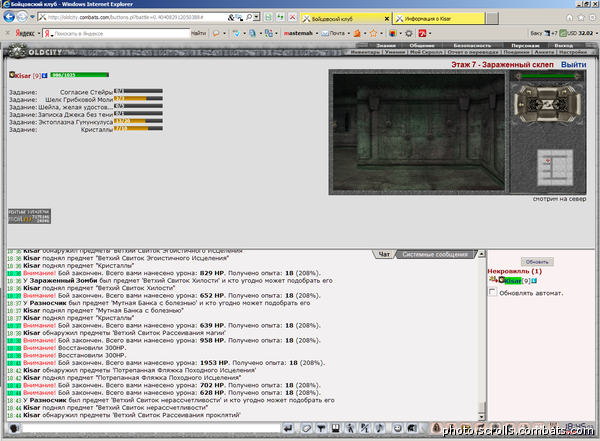
Task: Open a new blank browser tab
Action: pos(492,18)
